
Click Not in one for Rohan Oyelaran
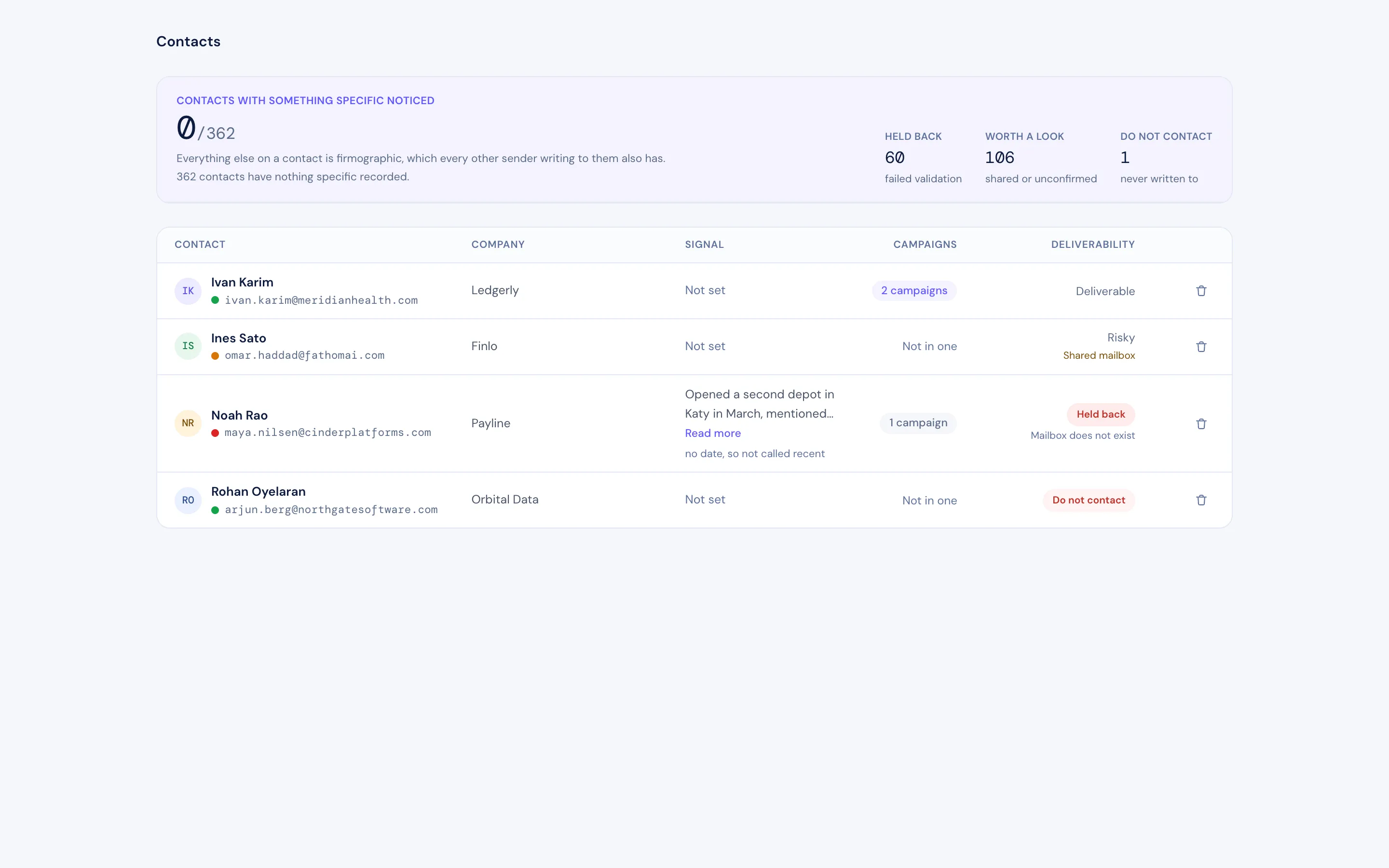929,501
